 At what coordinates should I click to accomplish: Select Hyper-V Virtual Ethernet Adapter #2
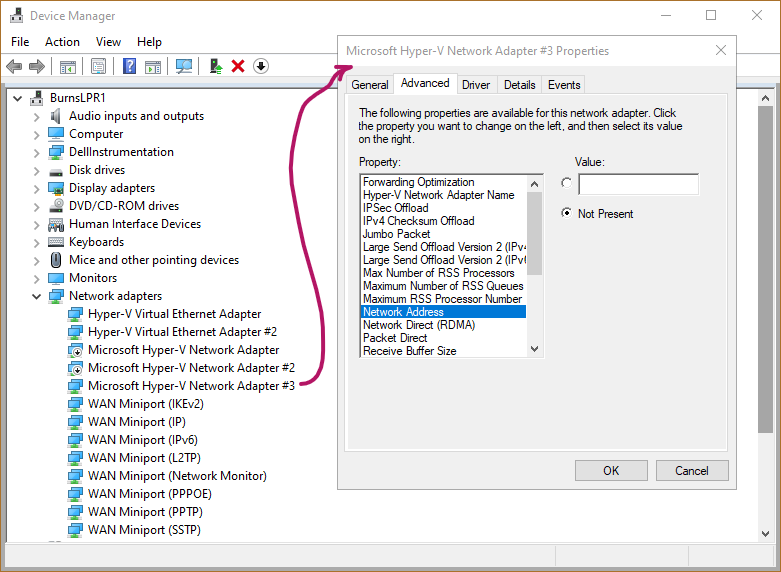[182, 332]
